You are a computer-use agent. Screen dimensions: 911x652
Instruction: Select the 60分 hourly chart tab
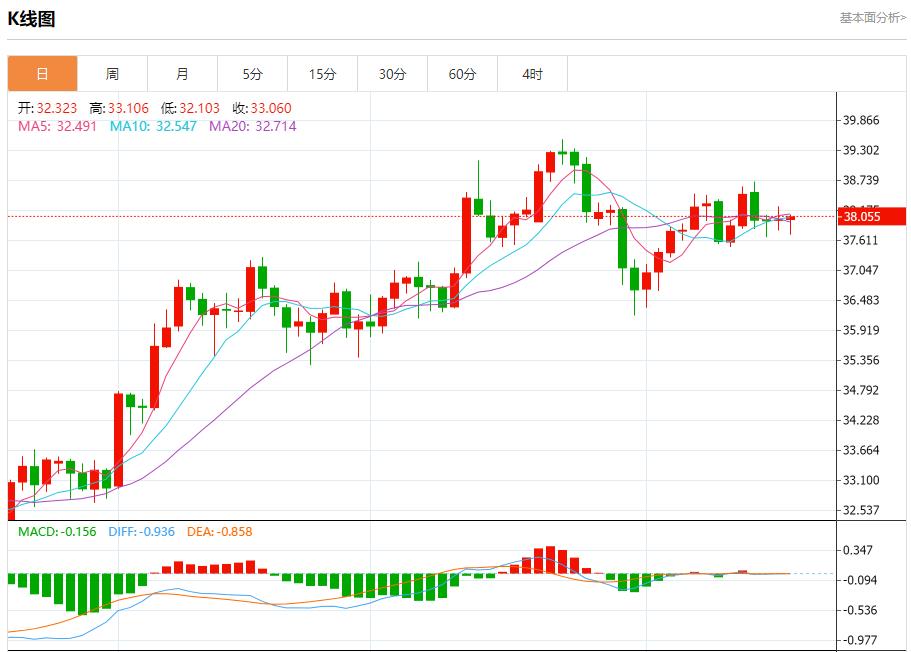[463, 73]
